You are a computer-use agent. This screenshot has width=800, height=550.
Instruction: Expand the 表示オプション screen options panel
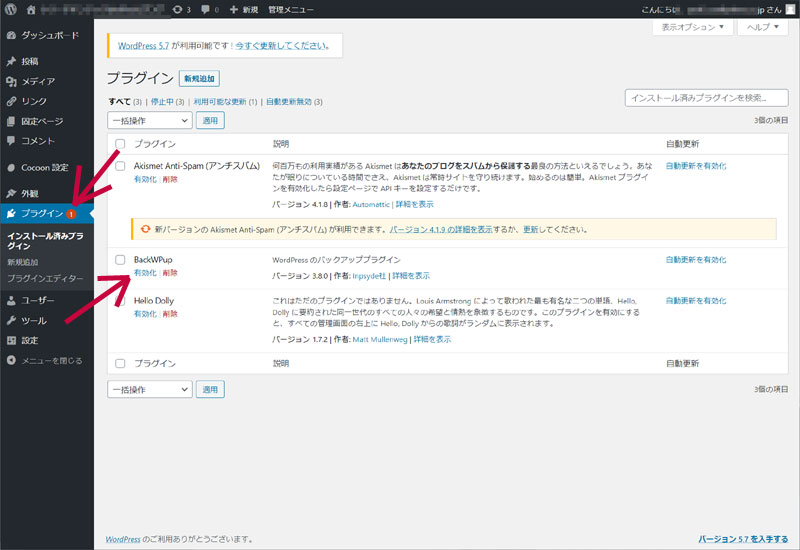[692, 27]
